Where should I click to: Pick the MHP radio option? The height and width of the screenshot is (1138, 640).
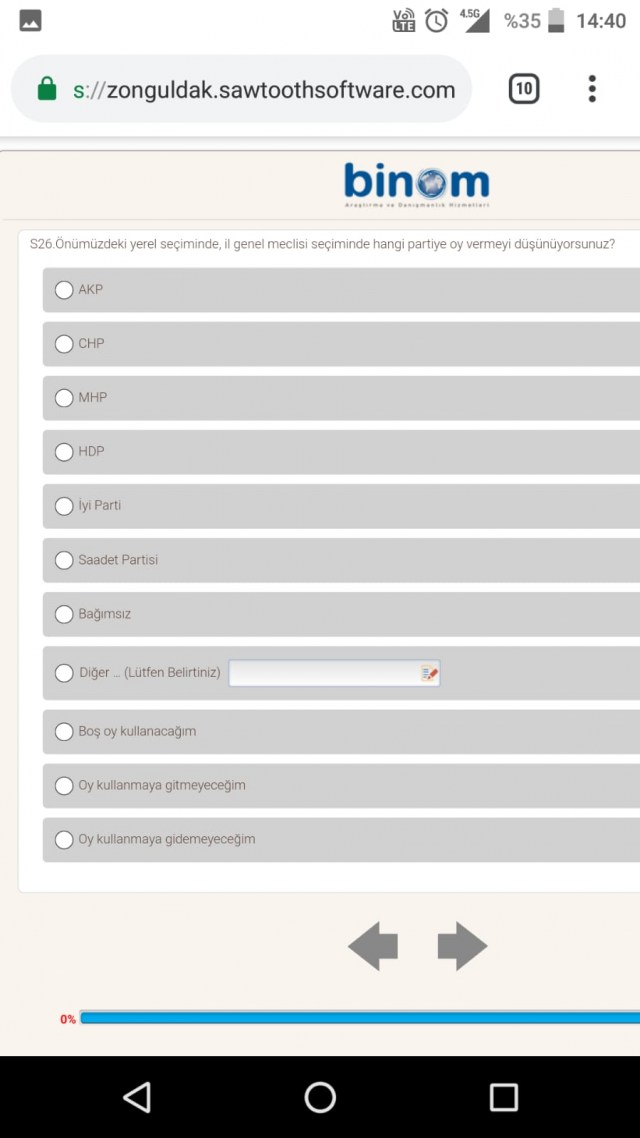pos(64,398)
